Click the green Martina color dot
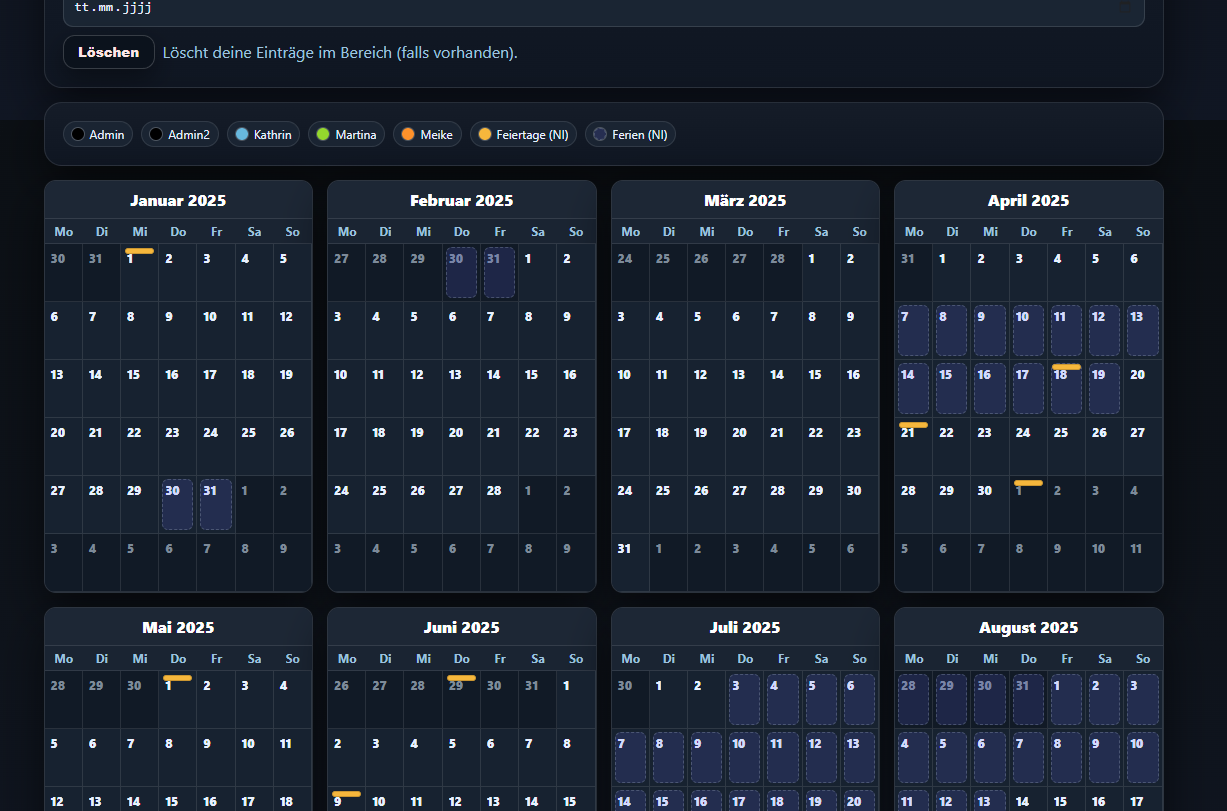This screenshot has width=1227, height=811. click(323, 134)
